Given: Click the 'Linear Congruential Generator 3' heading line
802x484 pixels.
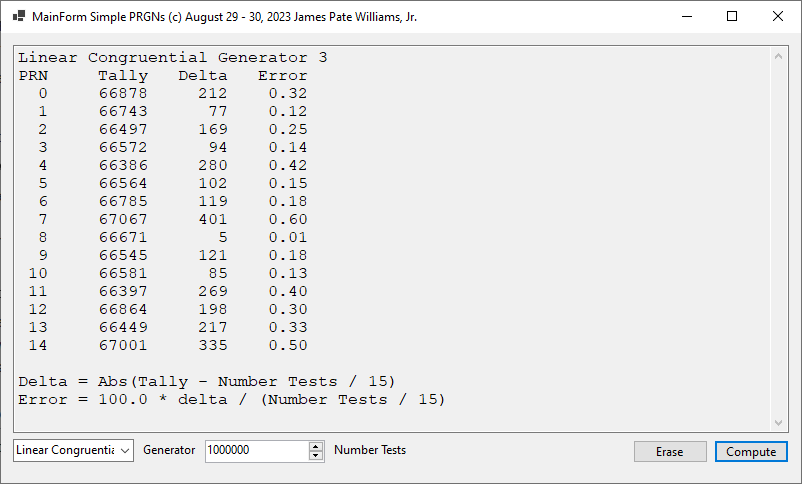Looking at the screenshot, I should pos(172,58).
